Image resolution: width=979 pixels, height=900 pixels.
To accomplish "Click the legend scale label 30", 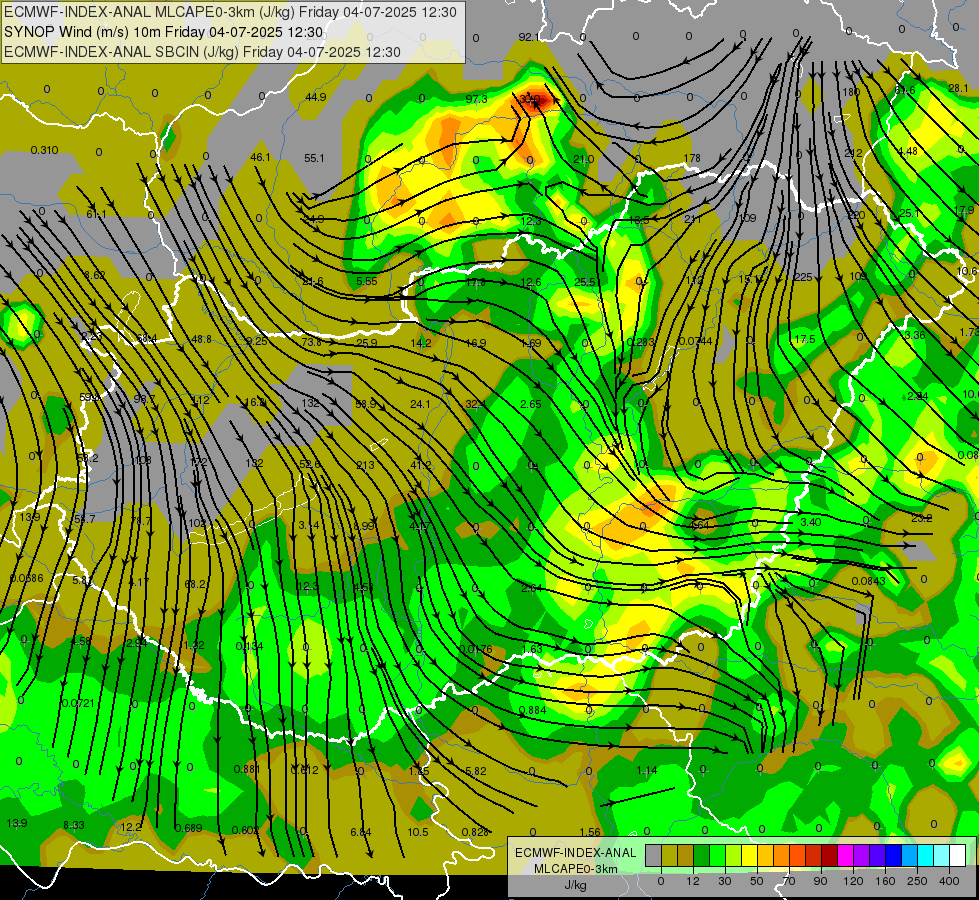I will point(725,881).
